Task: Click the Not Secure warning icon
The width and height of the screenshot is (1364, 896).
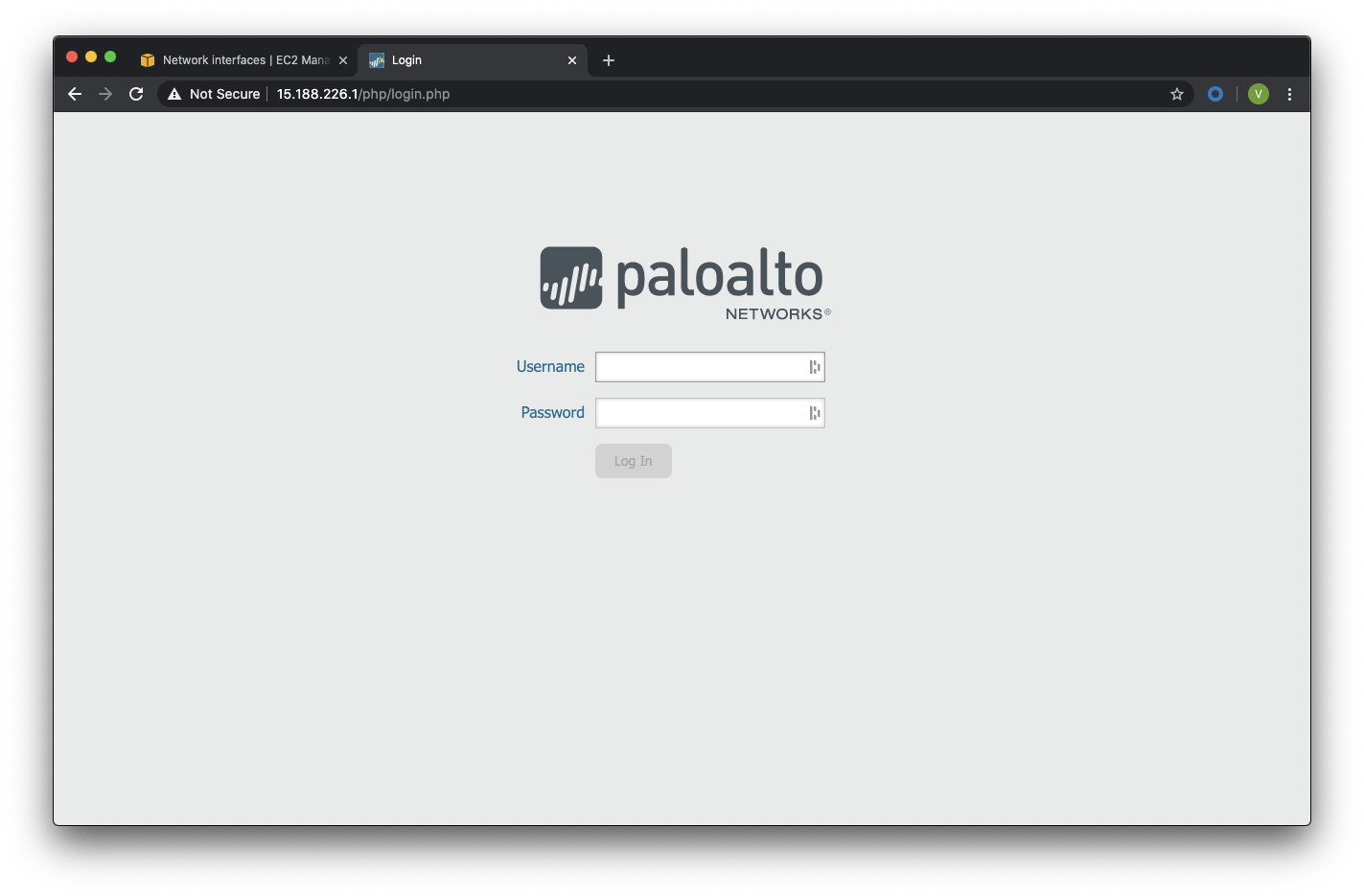Action: 174,94
